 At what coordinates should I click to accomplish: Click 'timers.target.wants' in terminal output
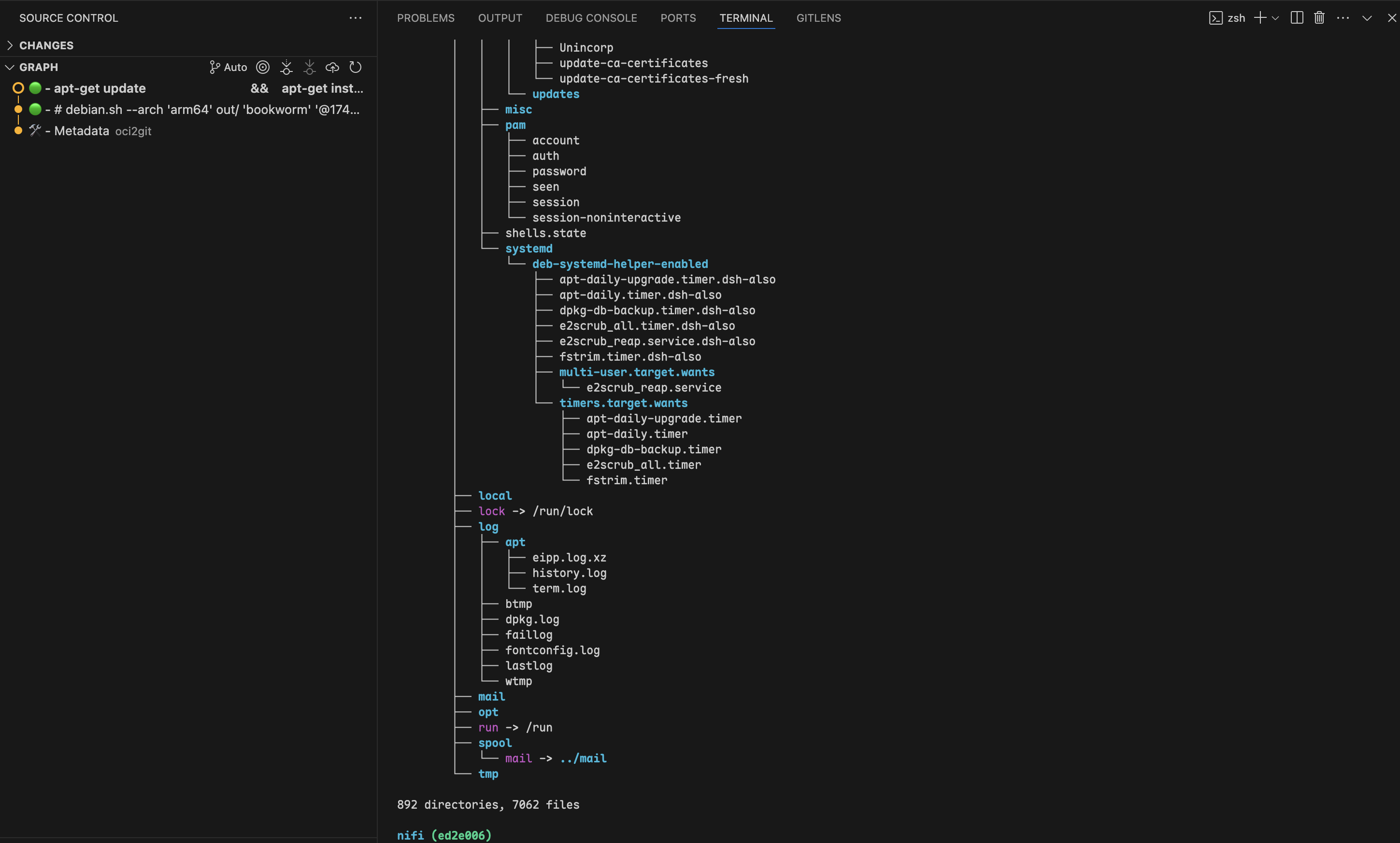pyautogui.click(x=623, y=403)
